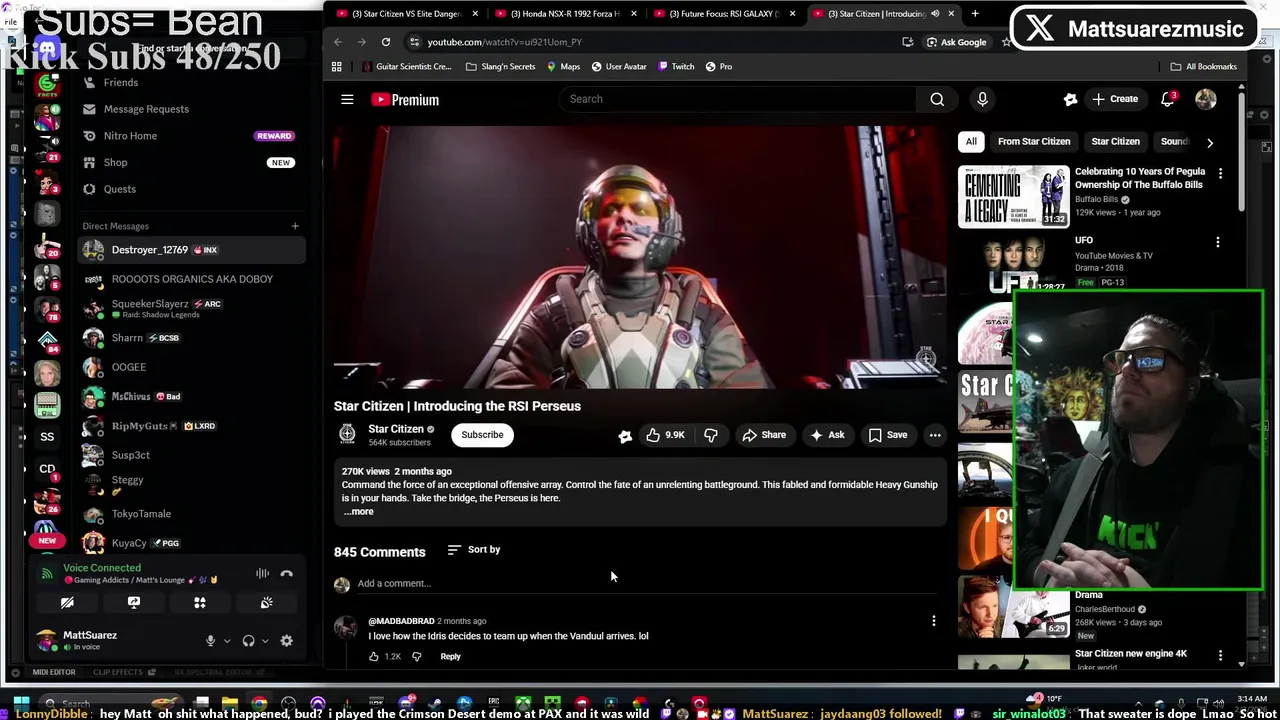The width and height of the screenshot is (1280, 720).
Task: Open the Discord soundboard
Action: click(x=266, y=603)
